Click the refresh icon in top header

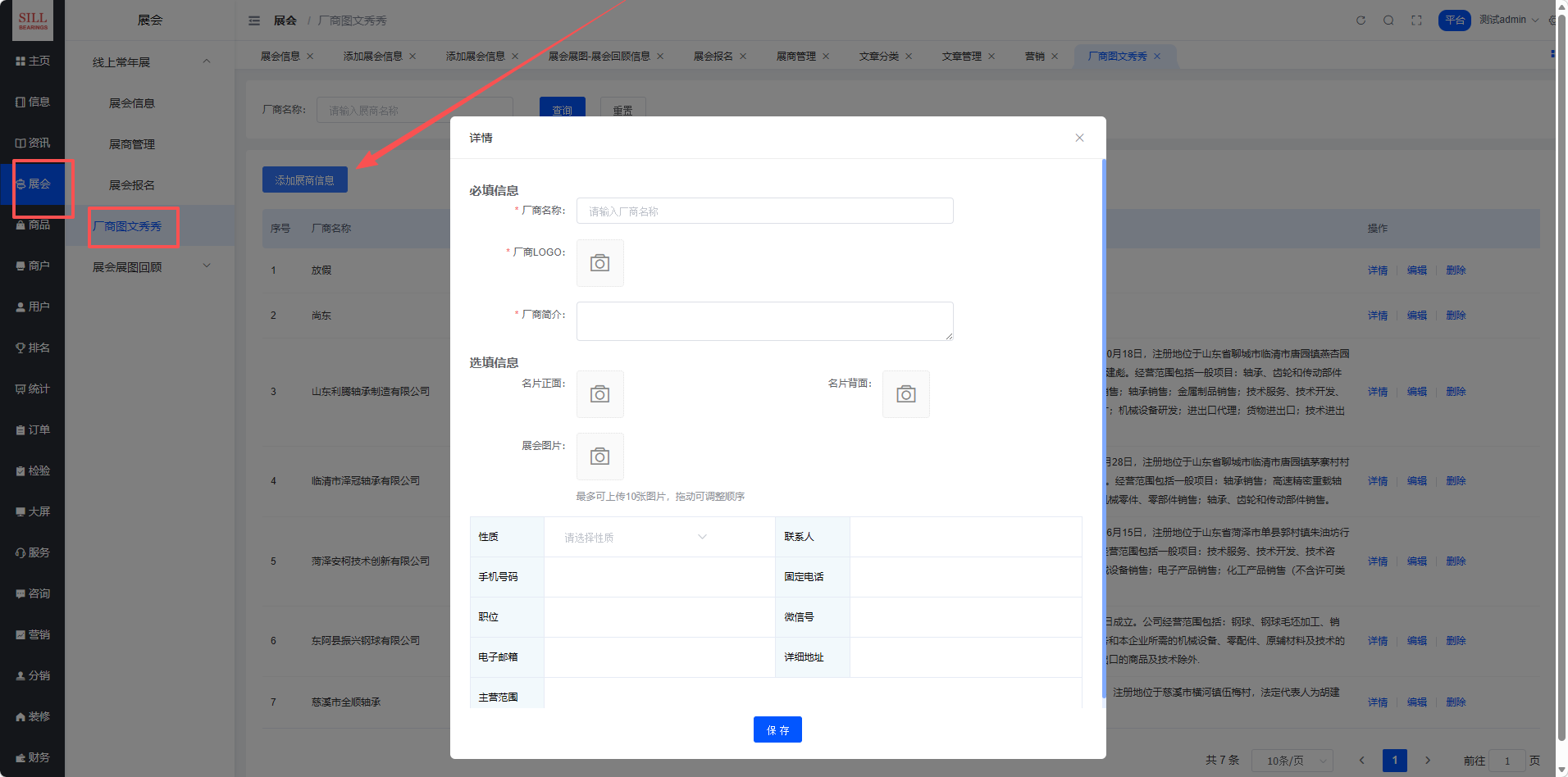point(1361,20)
